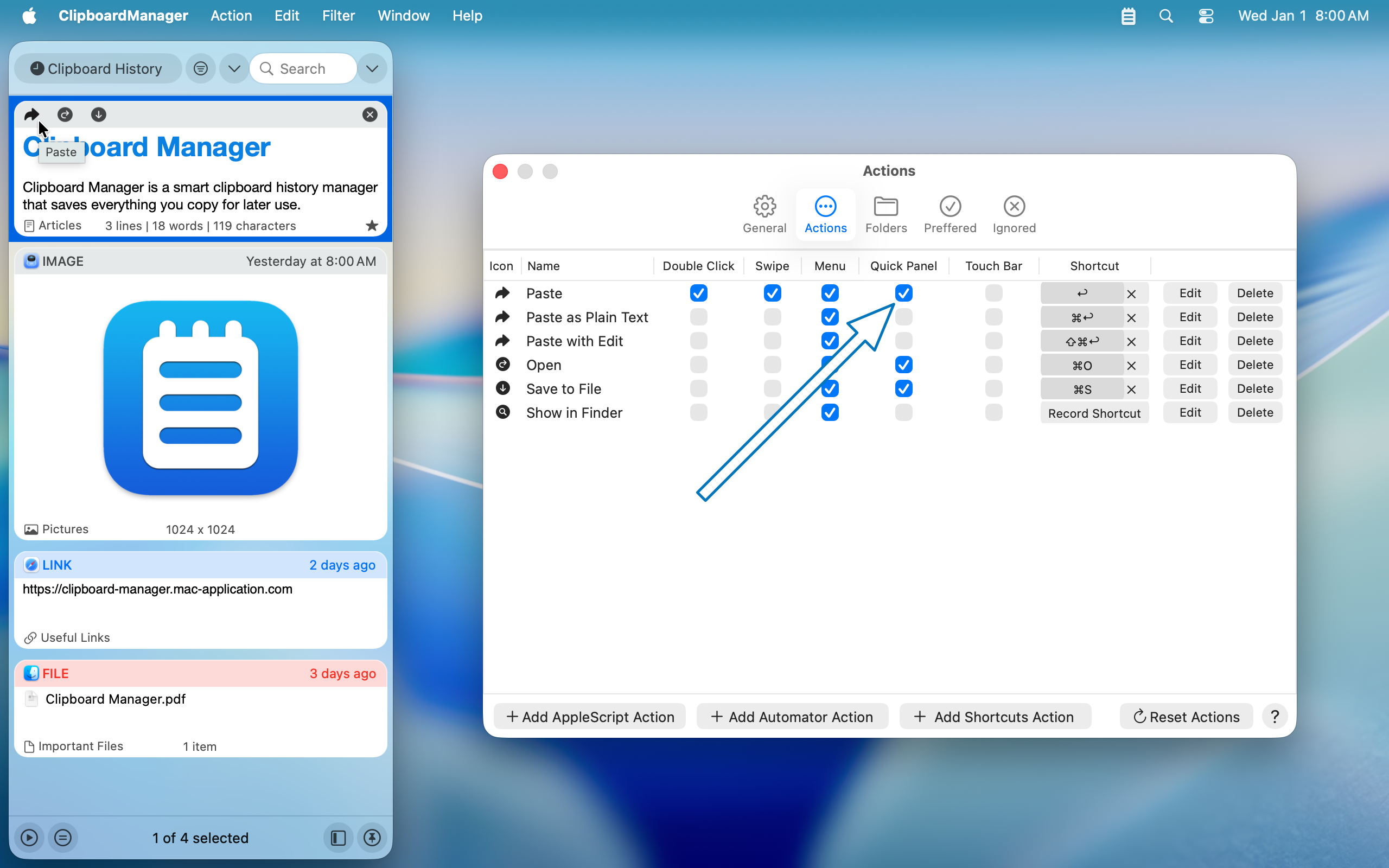Uncheck Double Click for Paste action

point(698,293)
